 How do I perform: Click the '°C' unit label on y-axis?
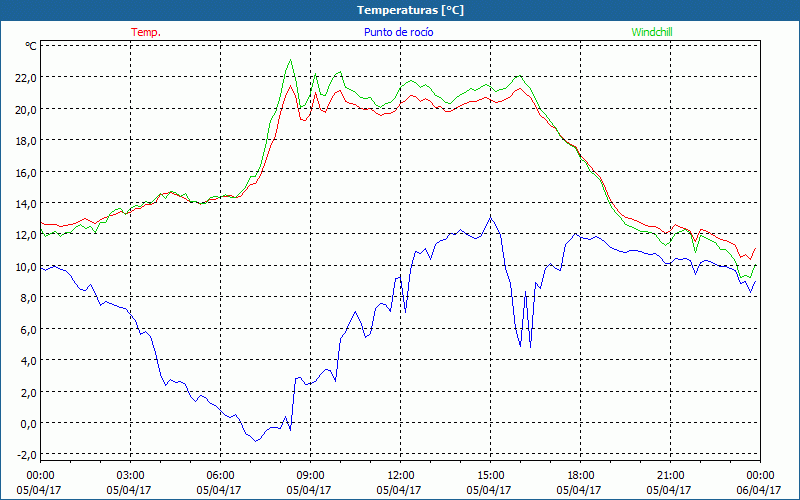click(x=31, y=46)
